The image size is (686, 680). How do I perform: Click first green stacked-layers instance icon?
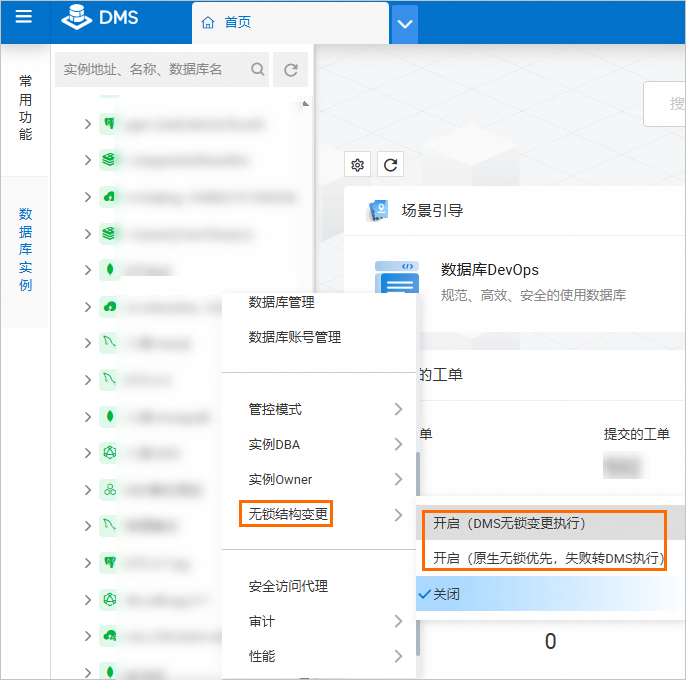coord(109,160)
